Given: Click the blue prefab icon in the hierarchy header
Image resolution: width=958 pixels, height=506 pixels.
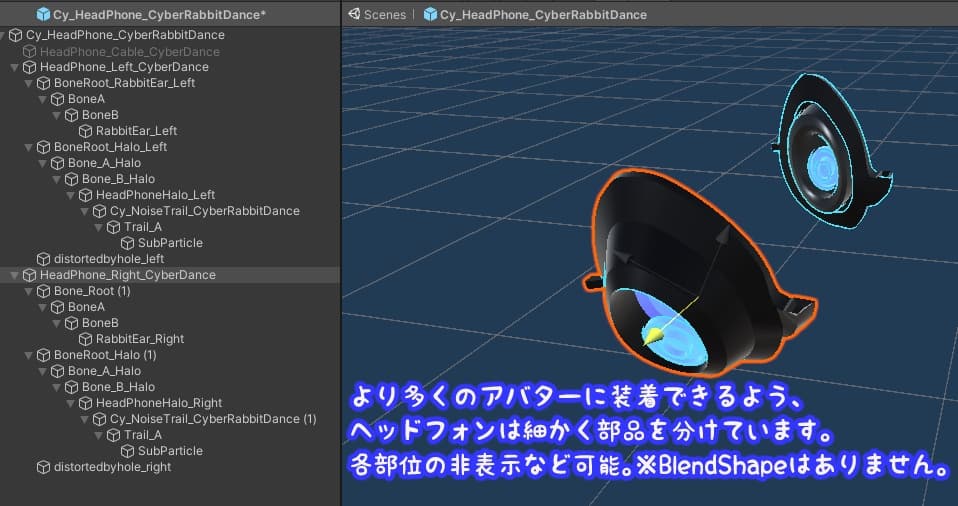Looking at the screenshot, I should click(x=43, y=14).
